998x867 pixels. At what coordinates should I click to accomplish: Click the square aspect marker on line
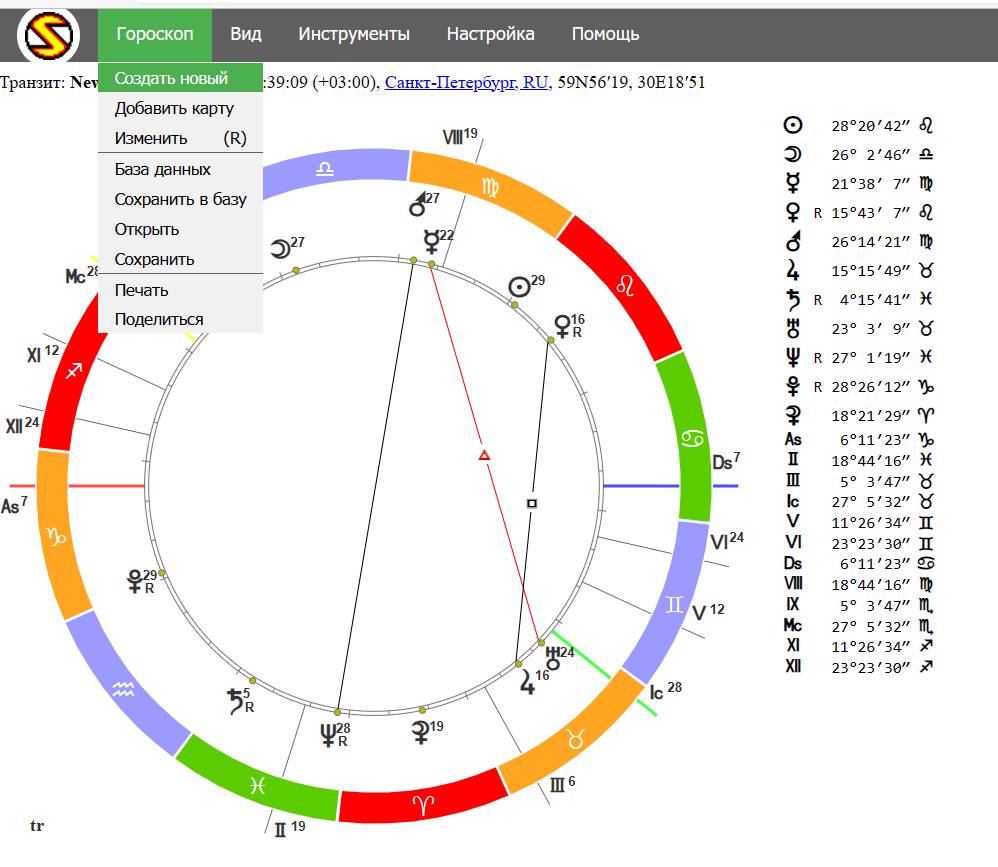pyautogui.click(x=532, y=503)
